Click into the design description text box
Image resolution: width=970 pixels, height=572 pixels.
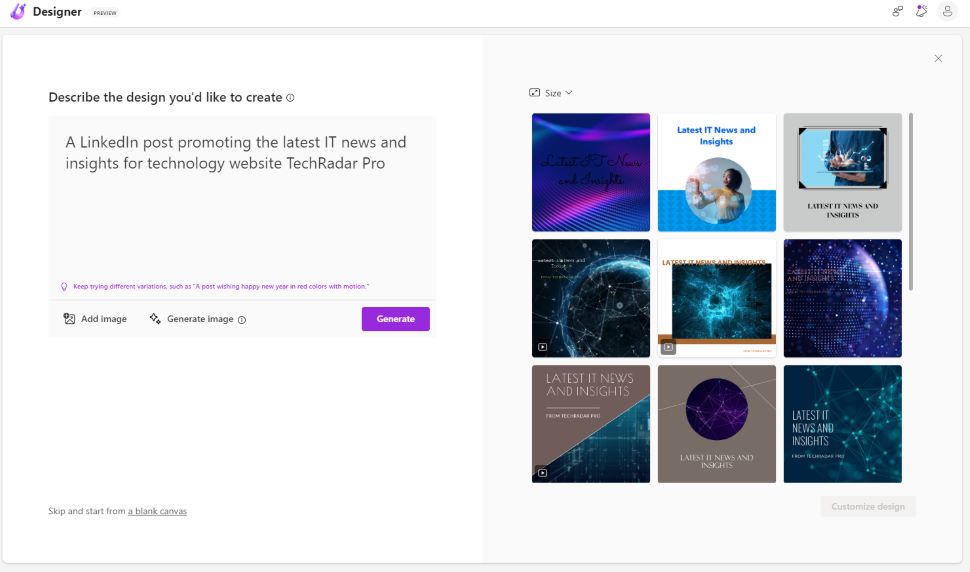coord(241,200)
